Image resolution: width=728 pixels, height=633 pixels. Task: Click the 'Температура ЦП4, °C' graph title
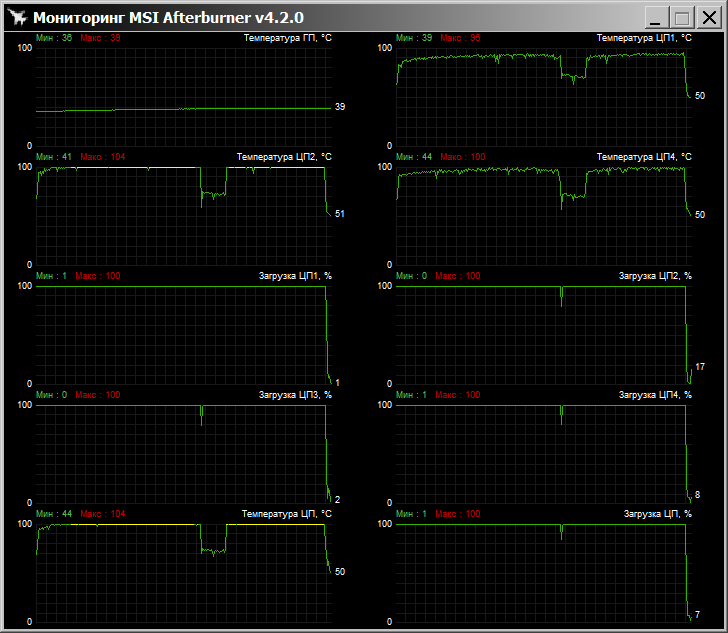(x=644, y=157)
